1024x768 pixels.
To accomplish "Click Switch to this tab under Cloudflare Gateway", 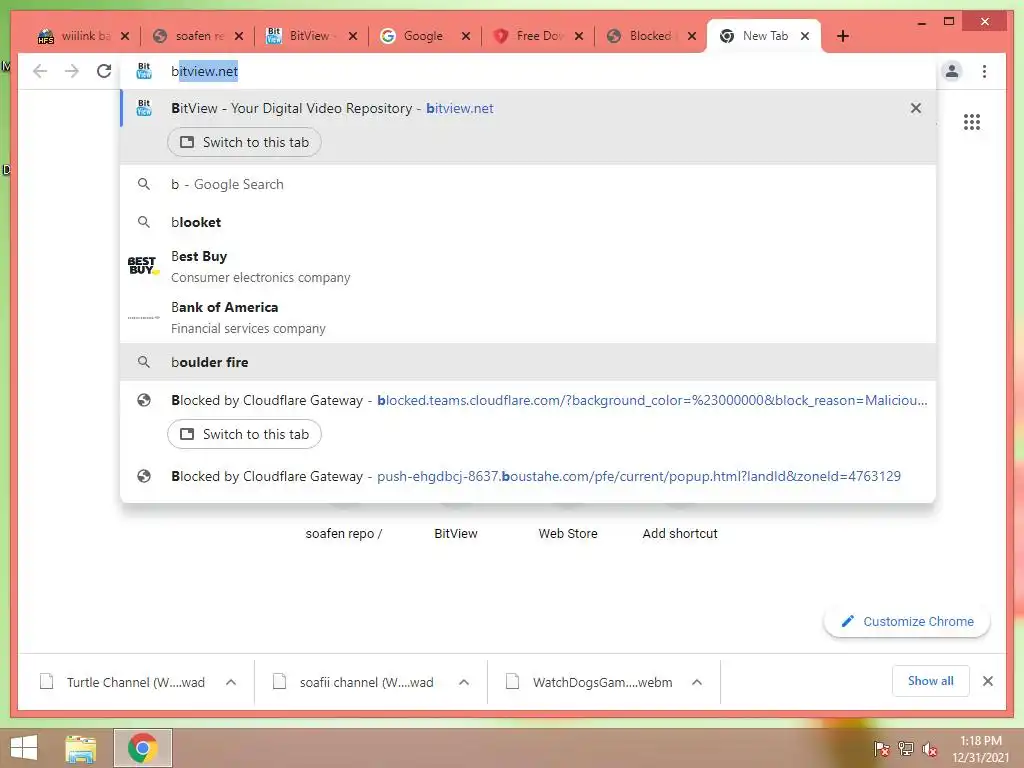I will (x=244, y=434).
